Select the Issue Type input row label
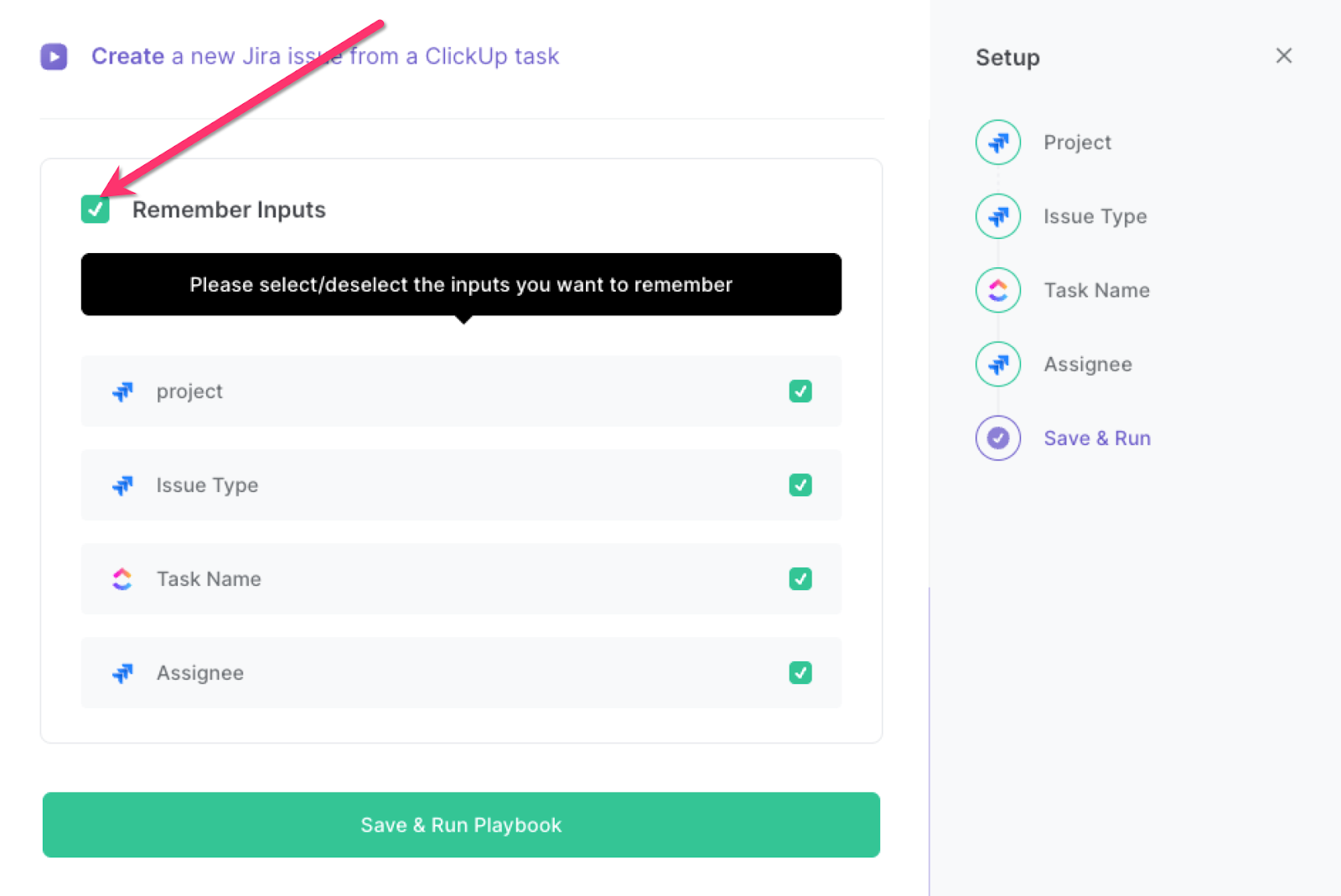 [207, 485]
